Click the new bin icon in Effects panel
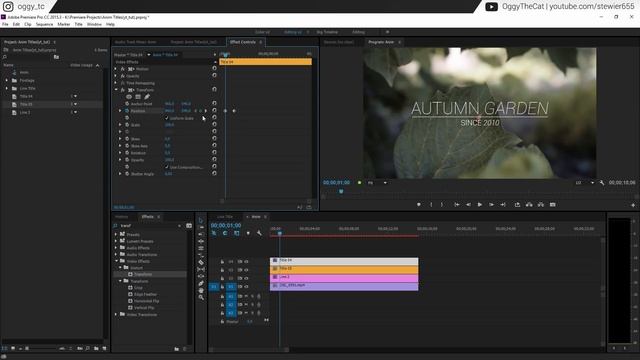 (x=176, y=349)
